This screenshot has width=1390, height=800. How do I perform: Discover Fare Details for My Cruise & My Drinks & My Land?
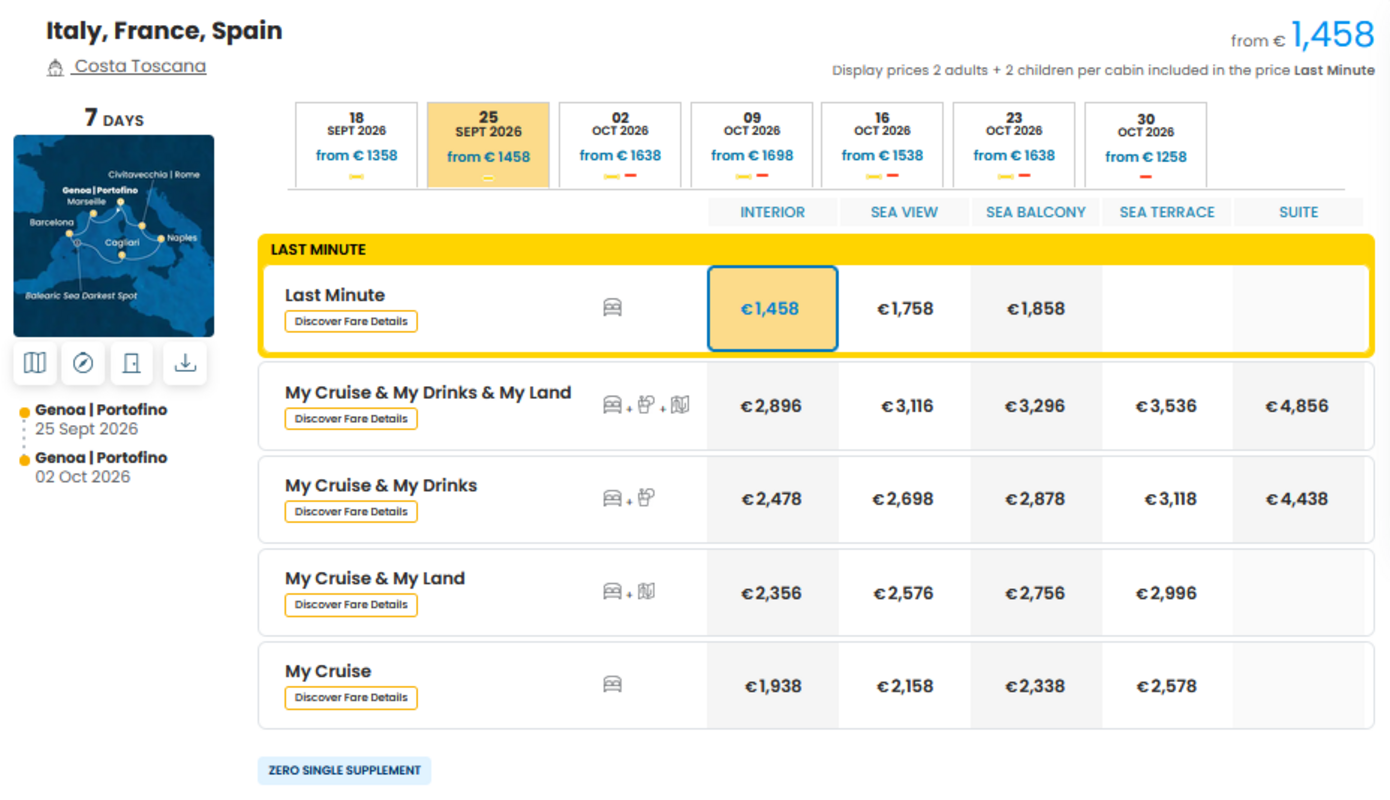coord(351,419)
